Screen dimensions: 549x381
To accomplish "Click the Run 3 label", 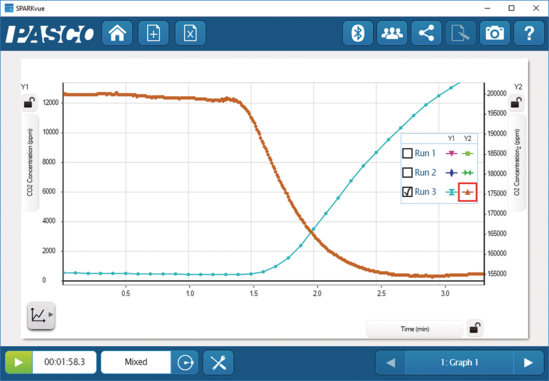I will (425, 192).
